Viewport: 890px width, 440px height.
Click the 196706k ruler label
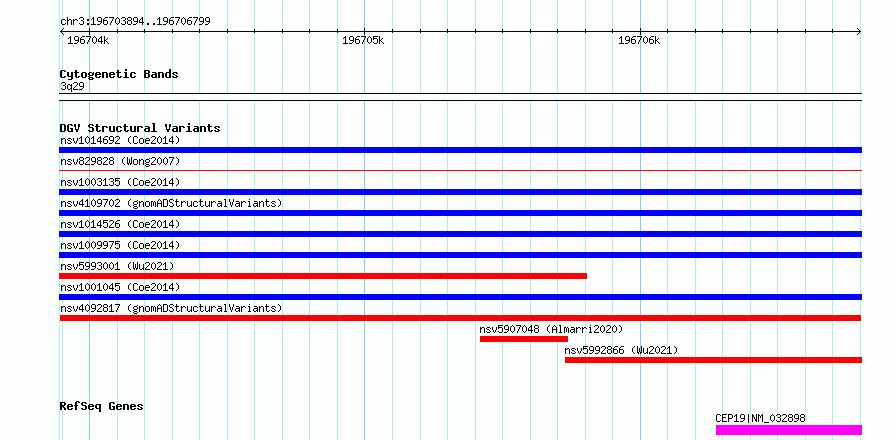pyautogui.click(x=639, y=41)
